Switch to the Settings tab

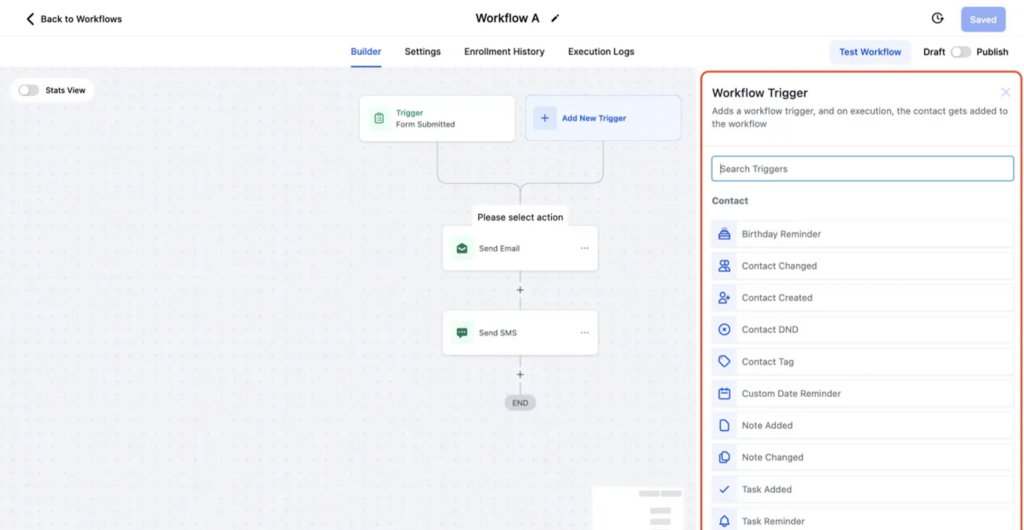[422, 52]
